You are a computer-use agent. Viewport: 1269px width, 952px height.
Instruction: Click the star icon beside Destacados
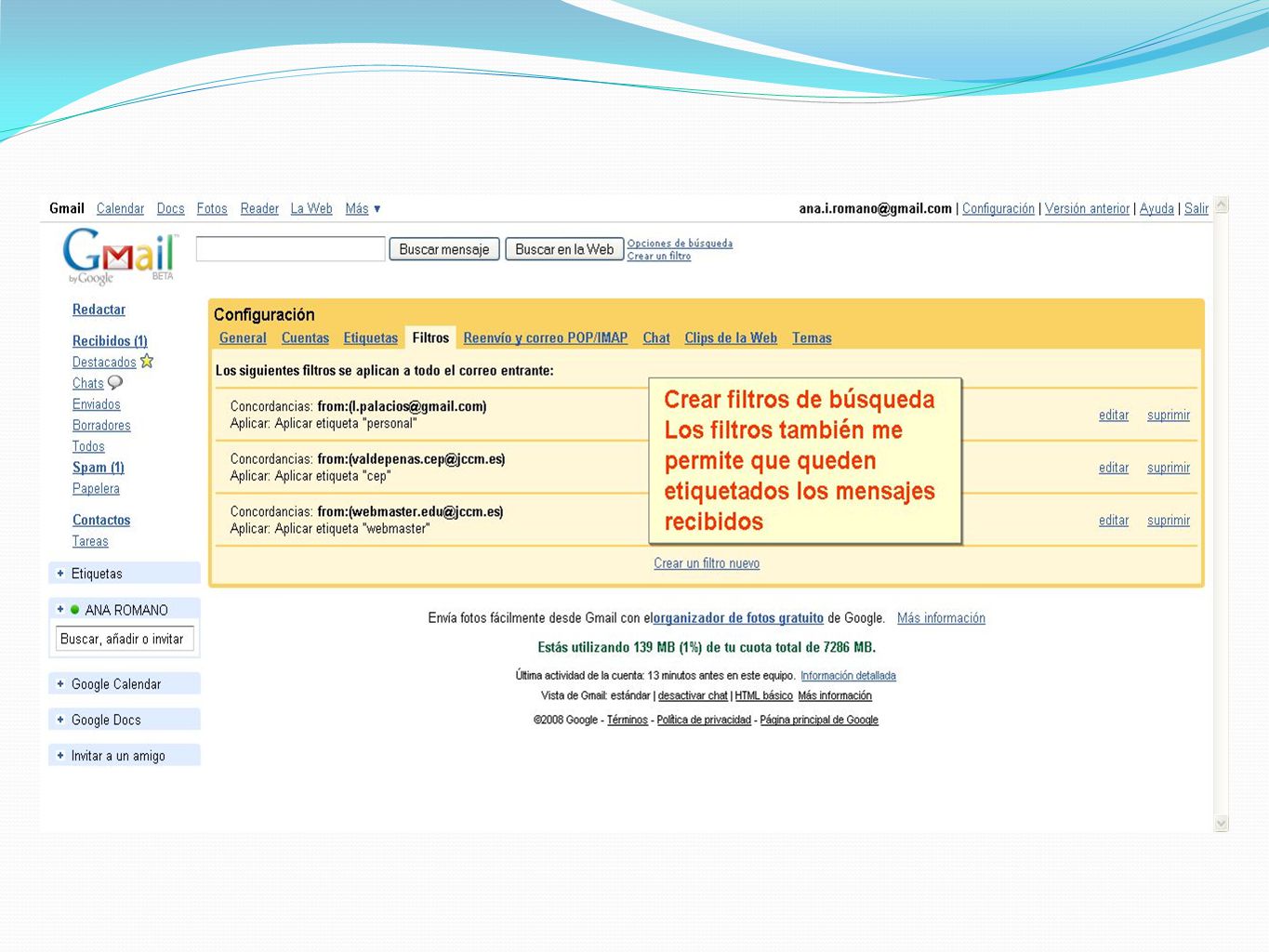point(147,362)
